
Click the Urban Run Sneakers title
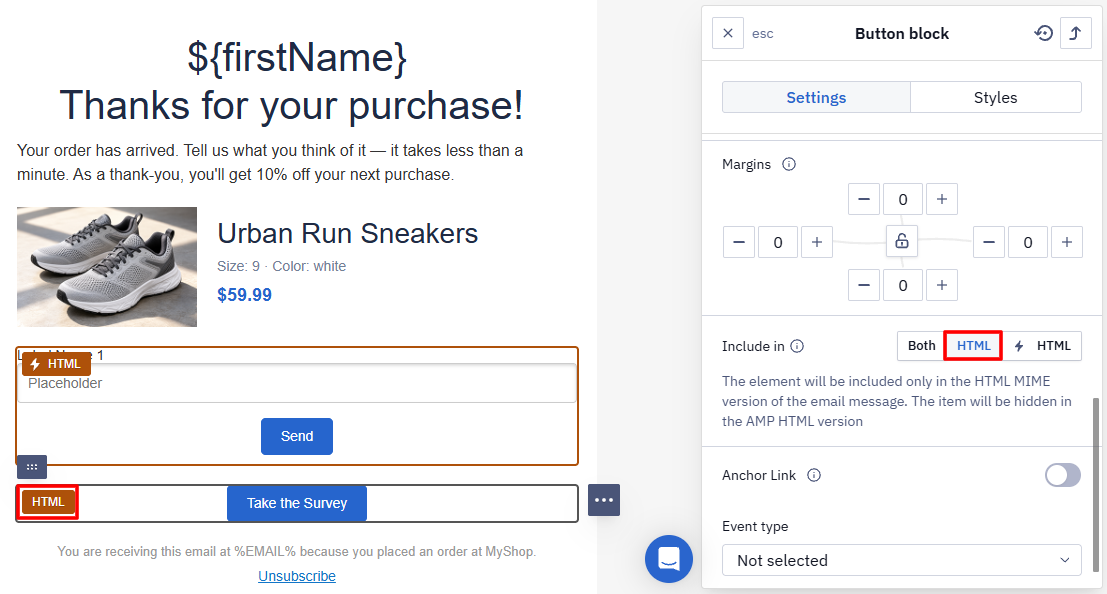pyautogui.click(x=347, y=234)
